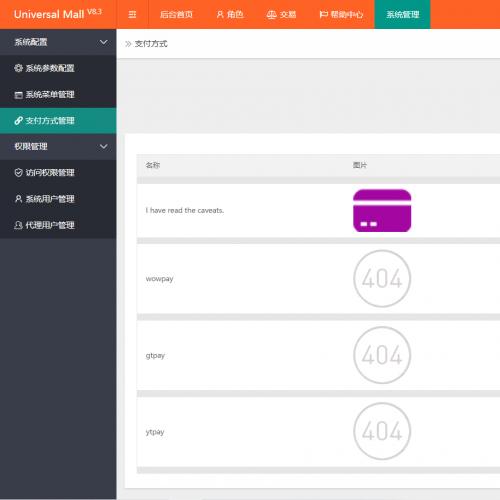
Task: Click the agent icon beside 代理用户管理
Action: pyautogui.click(x=18, y=225)
